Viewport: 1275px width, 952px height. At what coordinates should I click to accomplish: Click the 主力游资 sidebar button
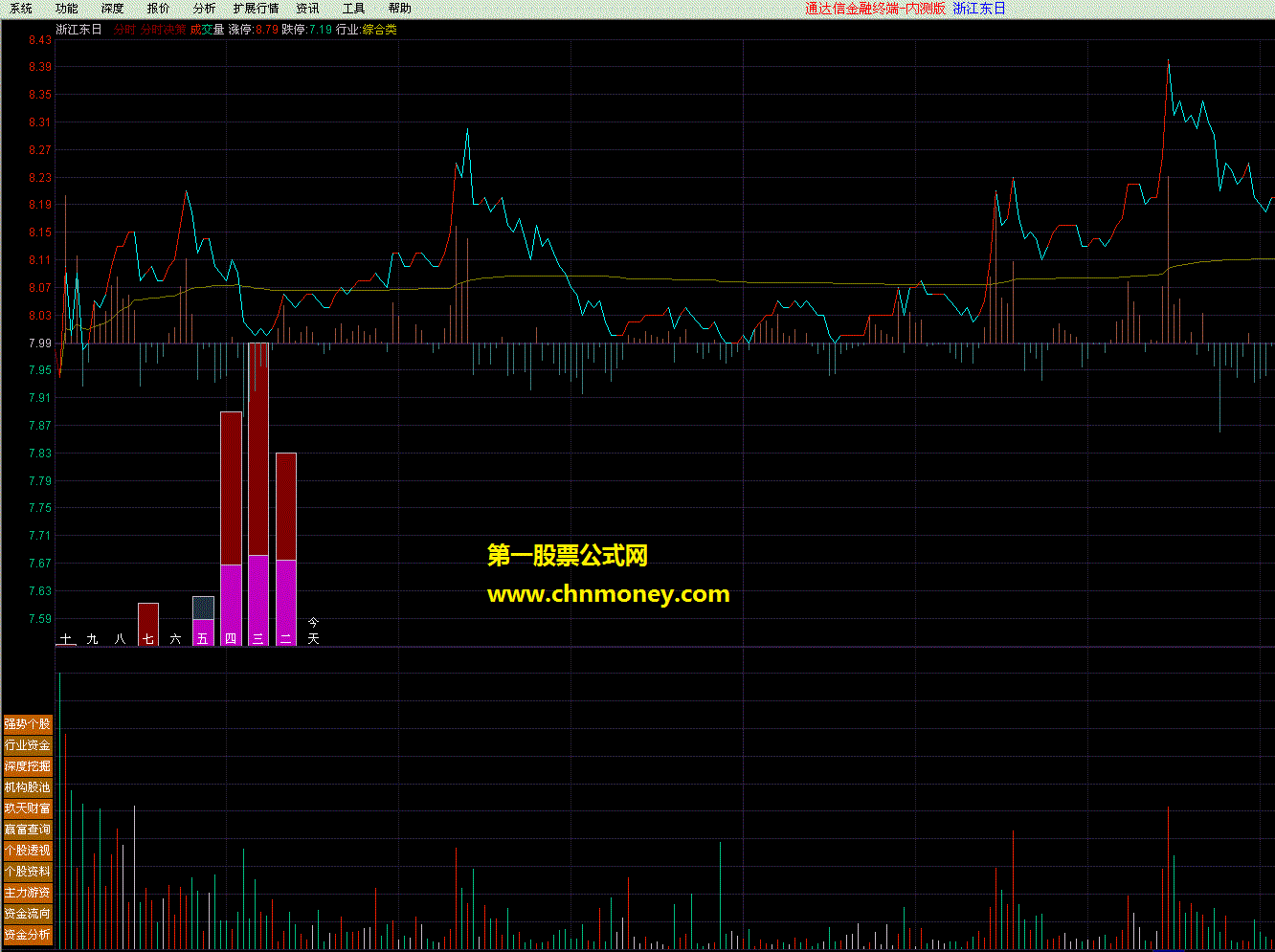[x=28, y=893]
